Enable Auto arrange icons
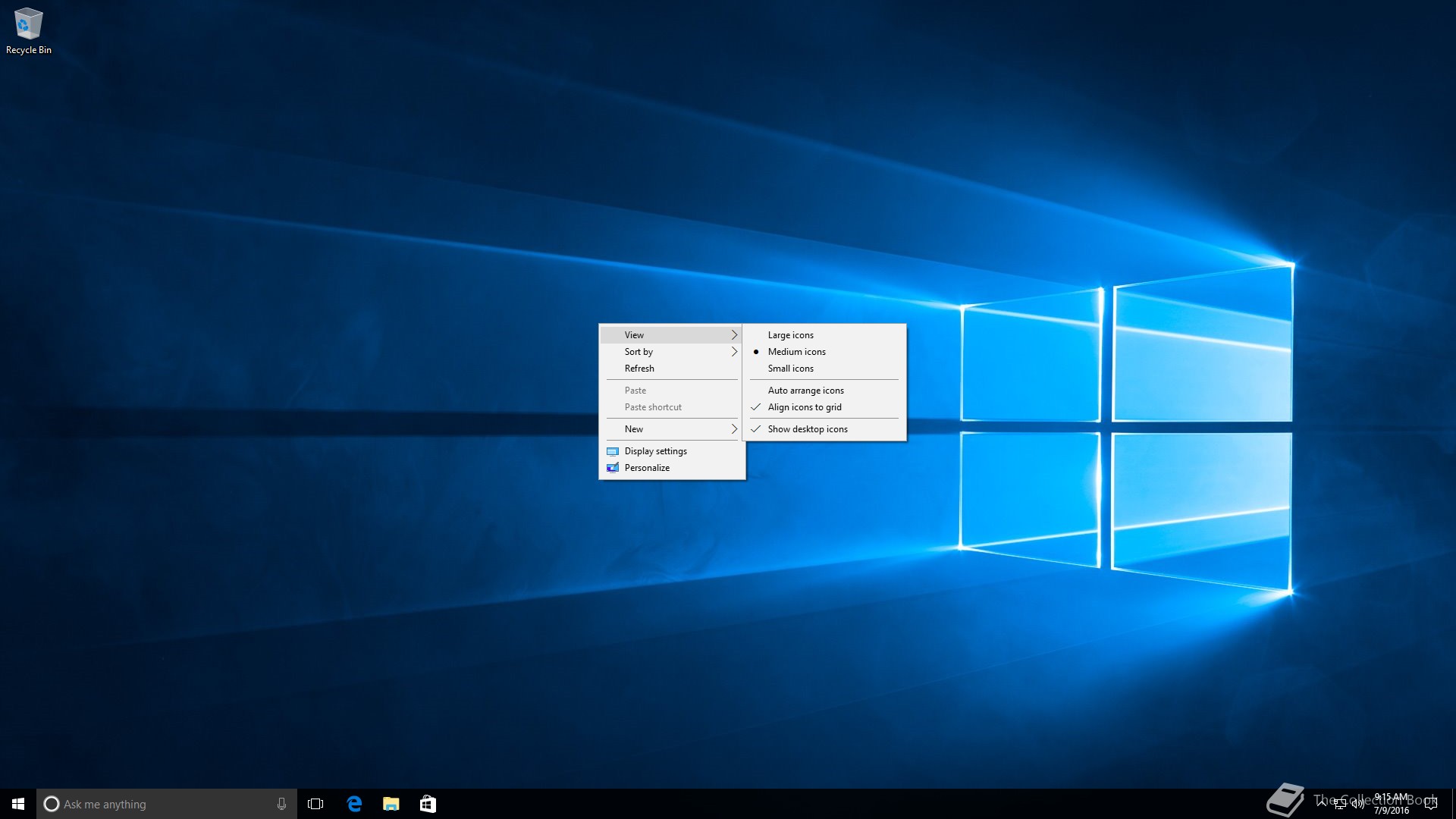 pyautogui.click(x=824, y=391)
